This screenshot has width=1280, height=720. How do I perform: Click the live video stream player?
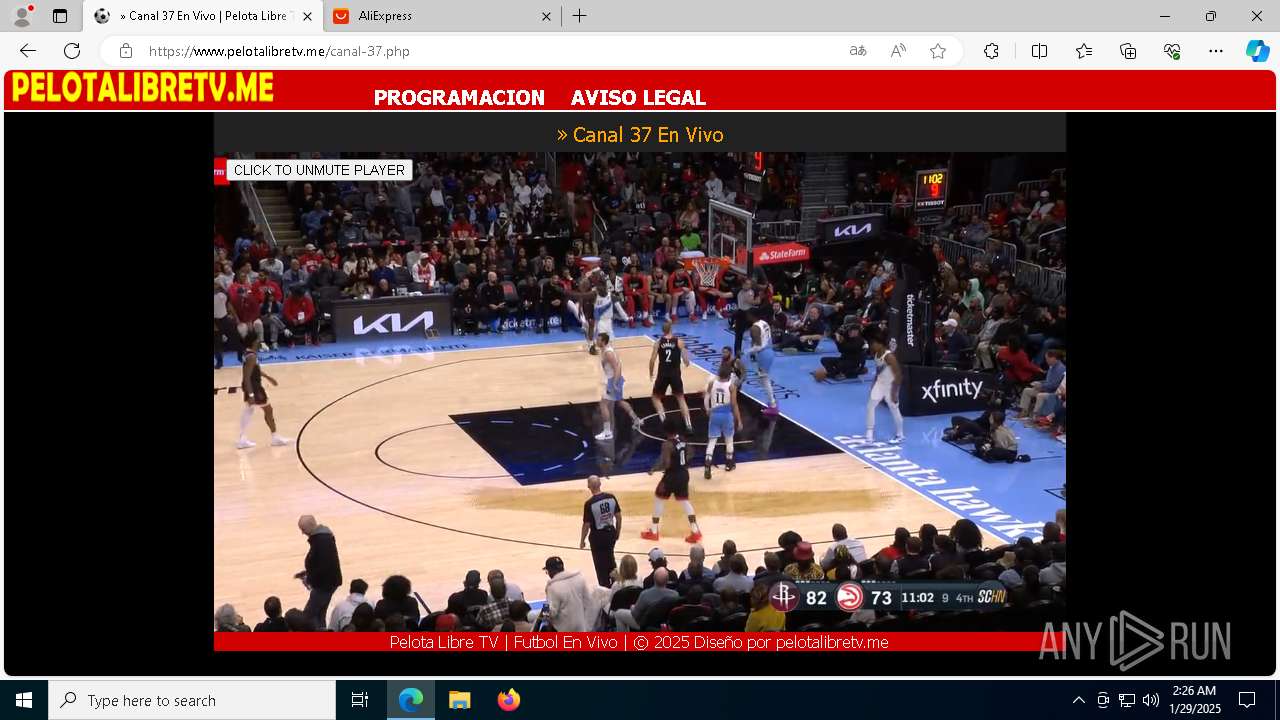640,392
